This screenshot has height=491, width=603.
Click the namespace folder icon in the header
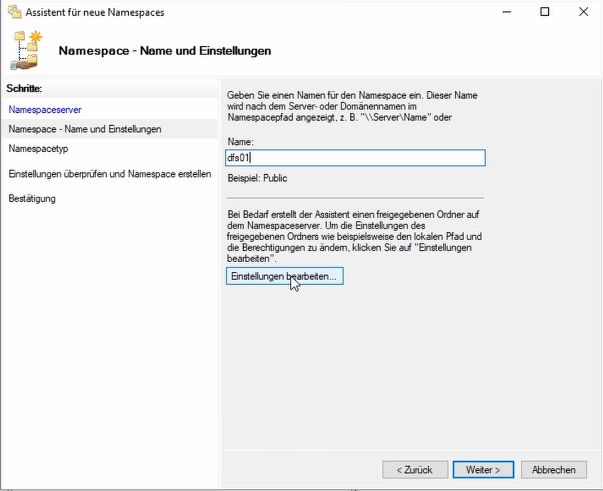coord(27,49)
